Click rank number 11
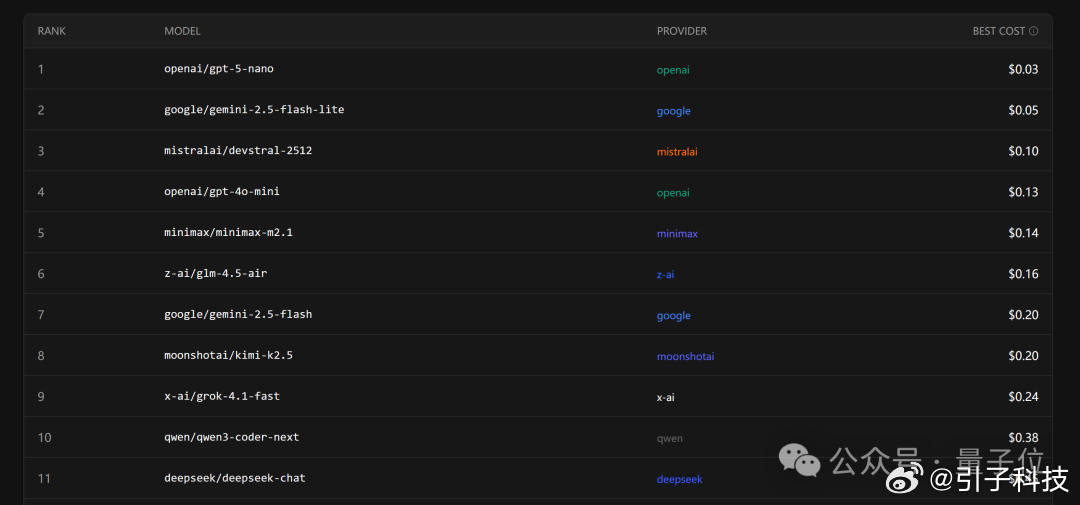This screenshot has height=505, width=1080. click(x=44, y=478)
